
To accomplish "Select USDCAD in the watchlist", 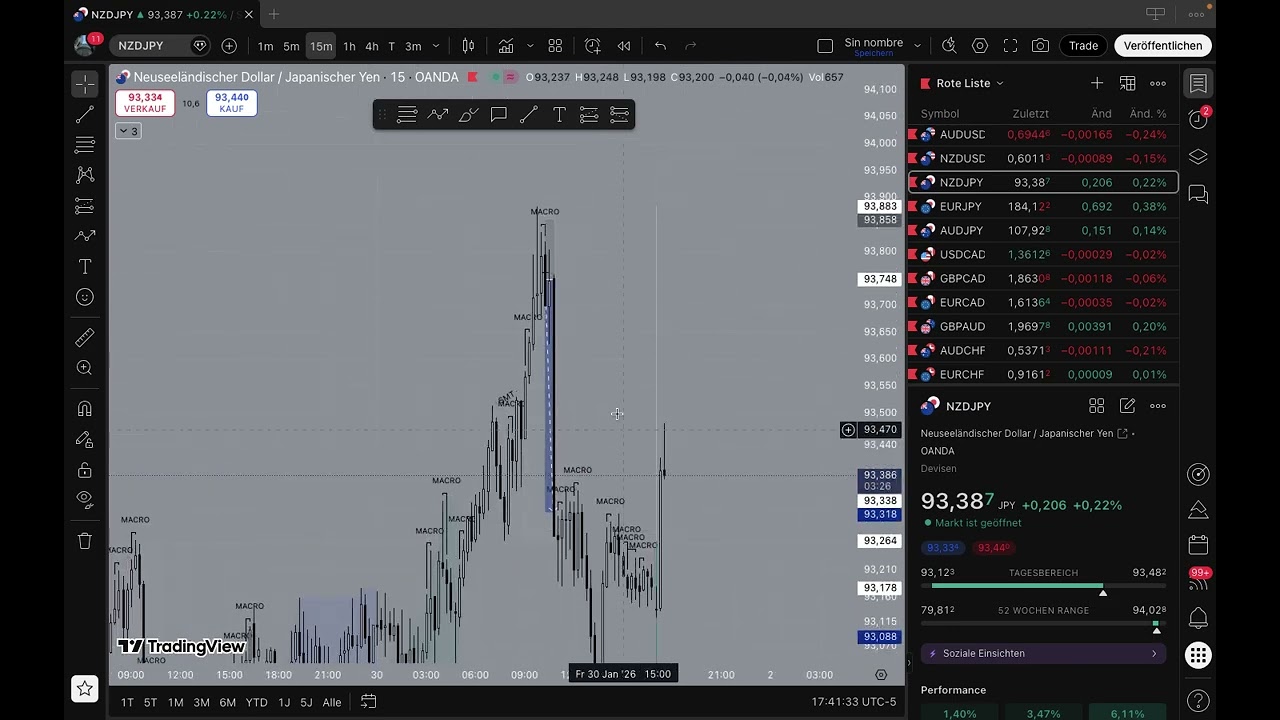I will point(1043,254).
